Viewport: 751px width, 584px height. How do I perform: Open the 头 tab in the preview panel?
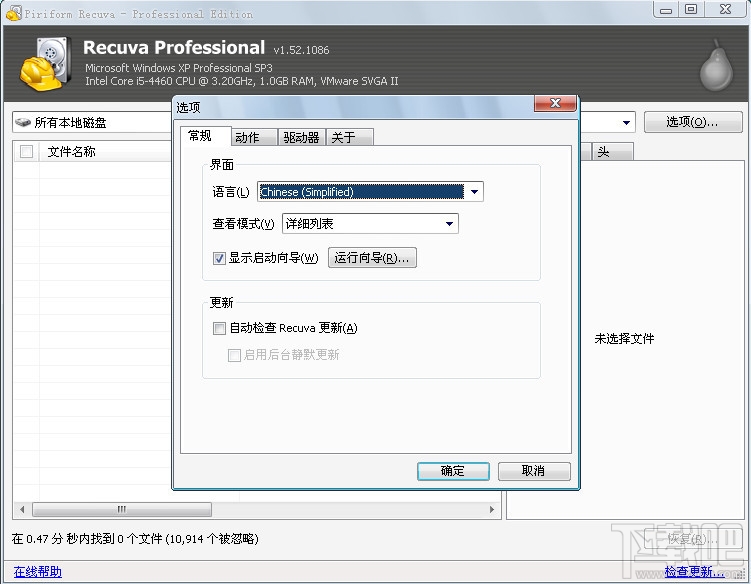point(612,152)
